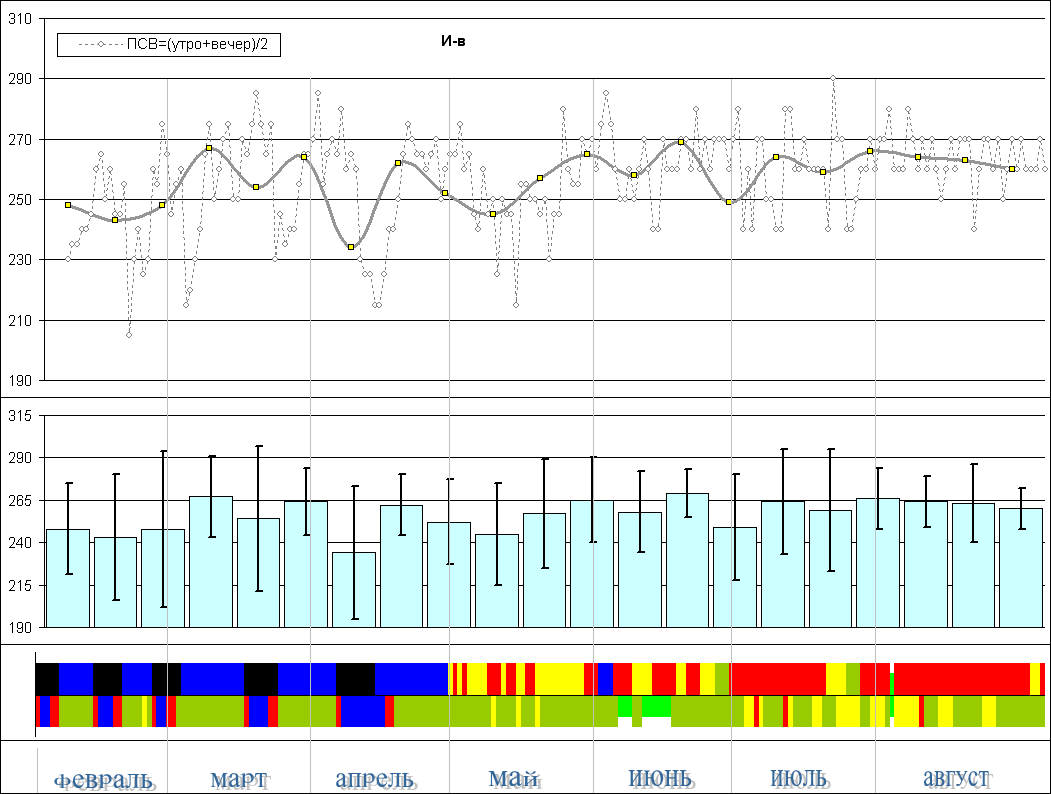Viewport: 1051px width, 794px height.
Task: Click the 210 axis label
Action: 20,321
